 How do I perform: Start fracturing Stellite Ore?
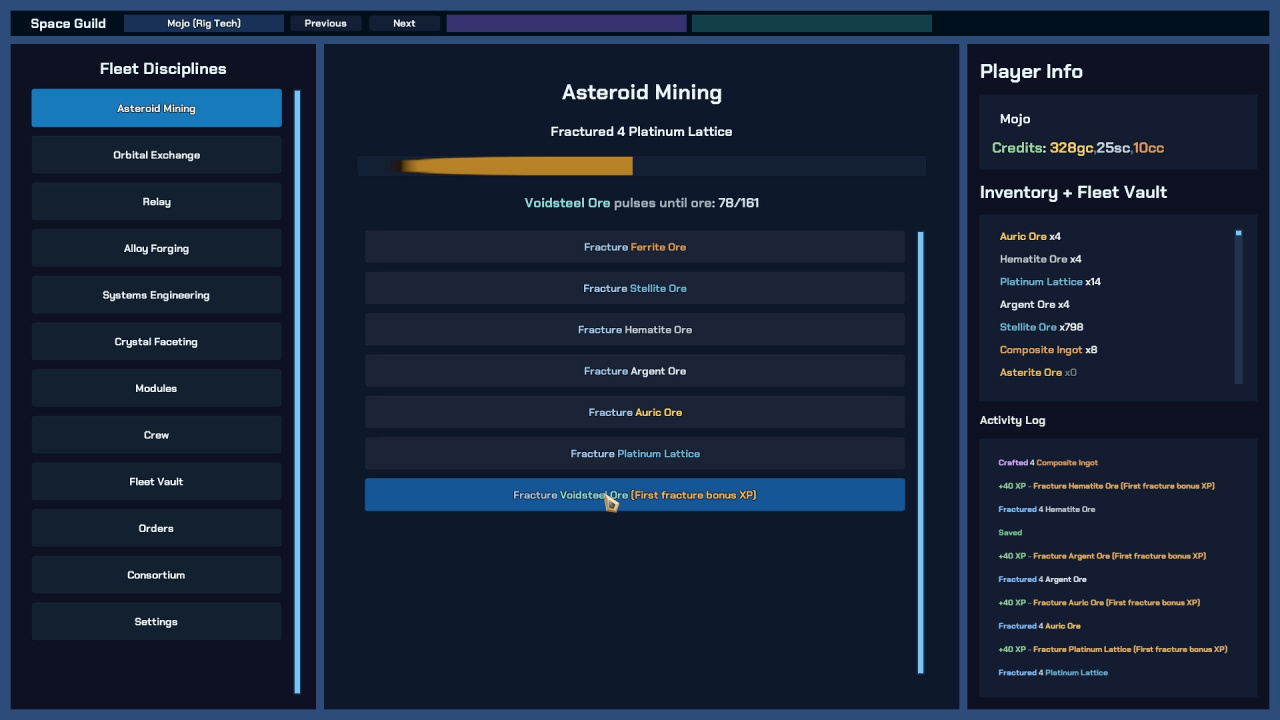pyautogui.click(x=634, y=288)
